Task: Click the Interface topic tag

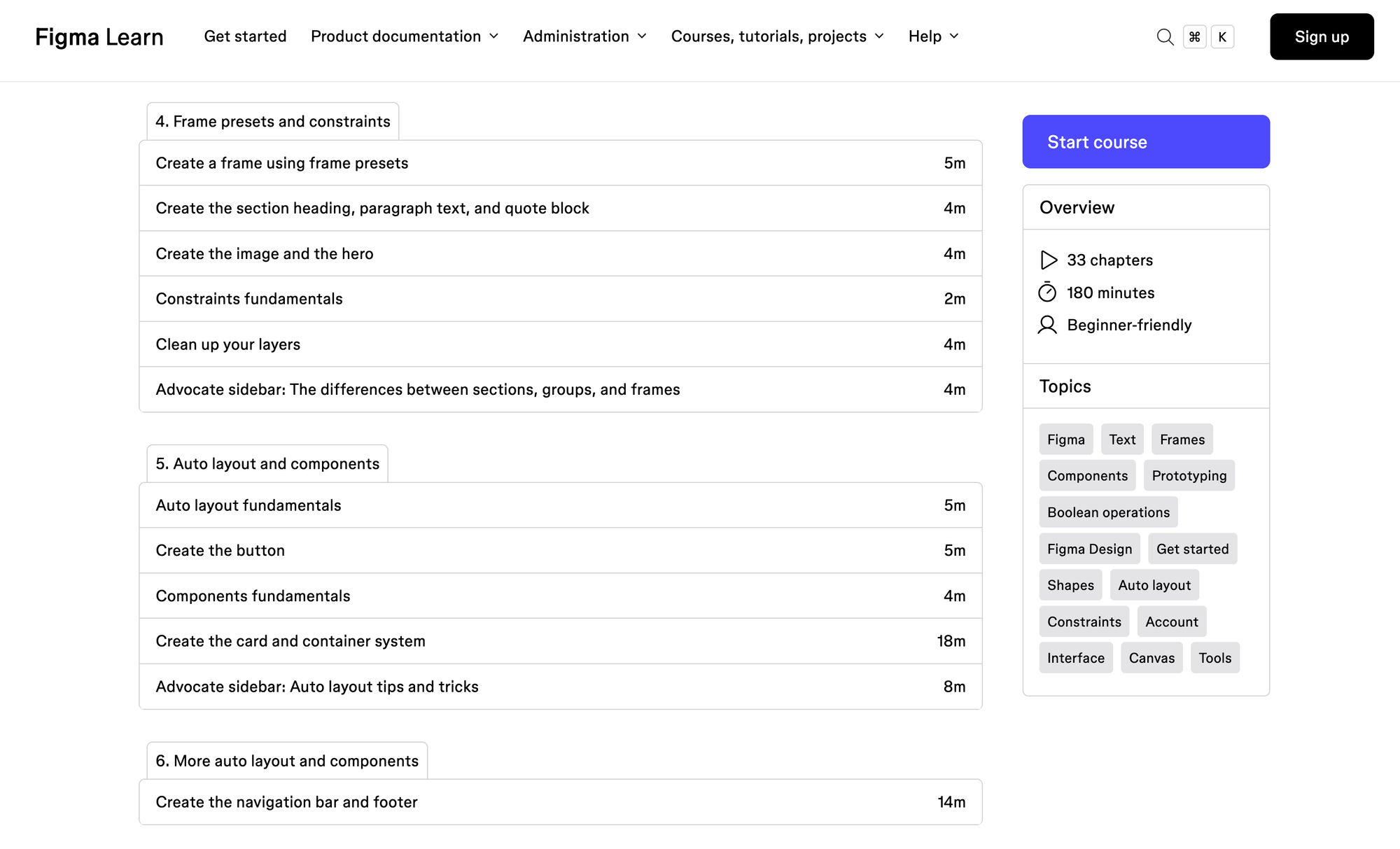Action: pos(1076,658)
